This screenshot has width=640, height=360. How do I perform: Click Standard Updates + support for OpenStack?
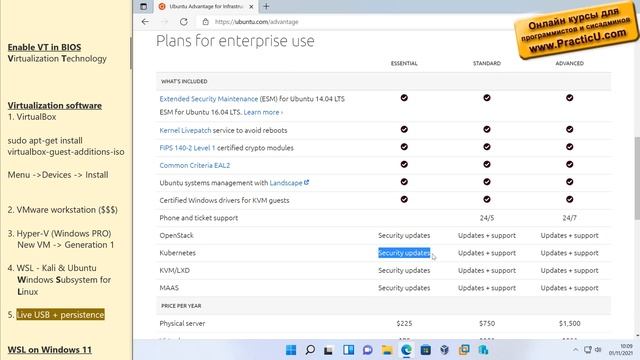pos(487,236)
